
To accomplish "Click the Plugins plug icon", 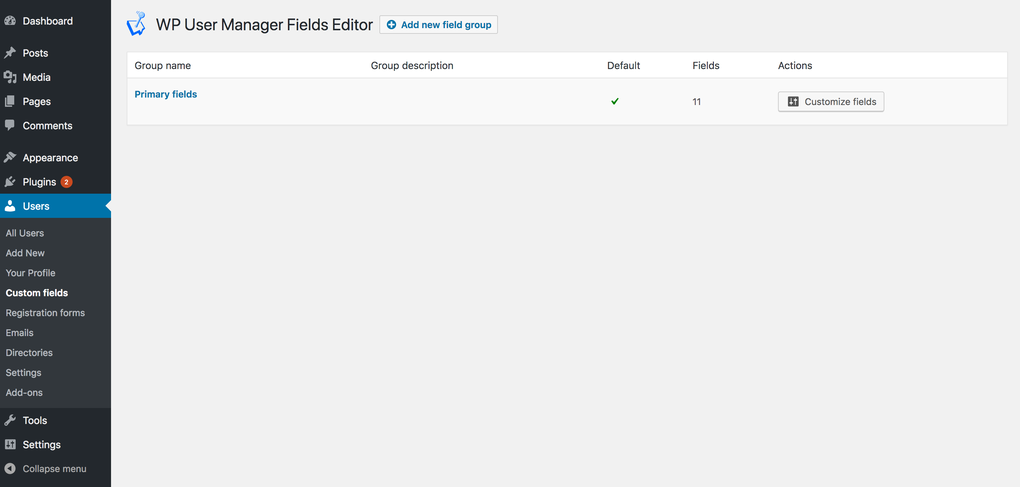I will click(x=10, y=182).
